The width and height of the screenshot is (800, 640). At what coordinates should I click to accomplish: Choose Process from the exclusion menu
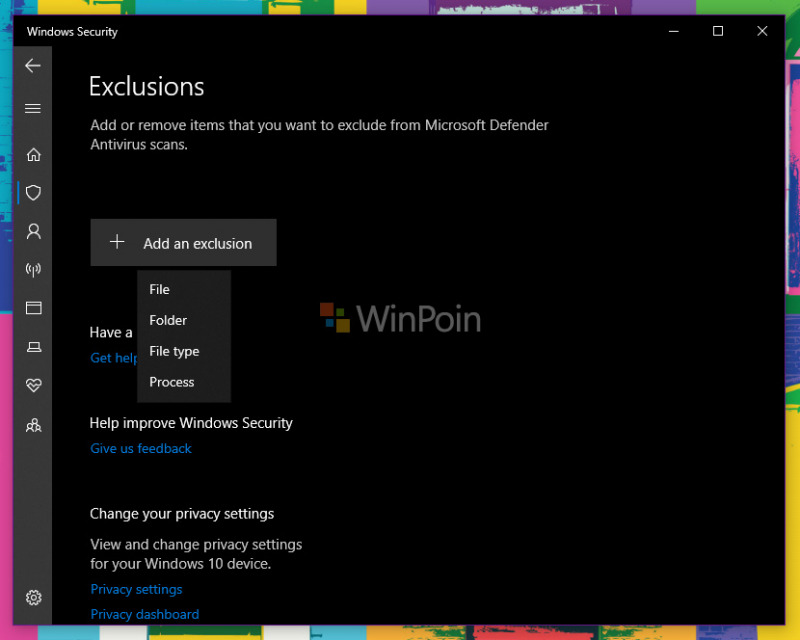184,382
